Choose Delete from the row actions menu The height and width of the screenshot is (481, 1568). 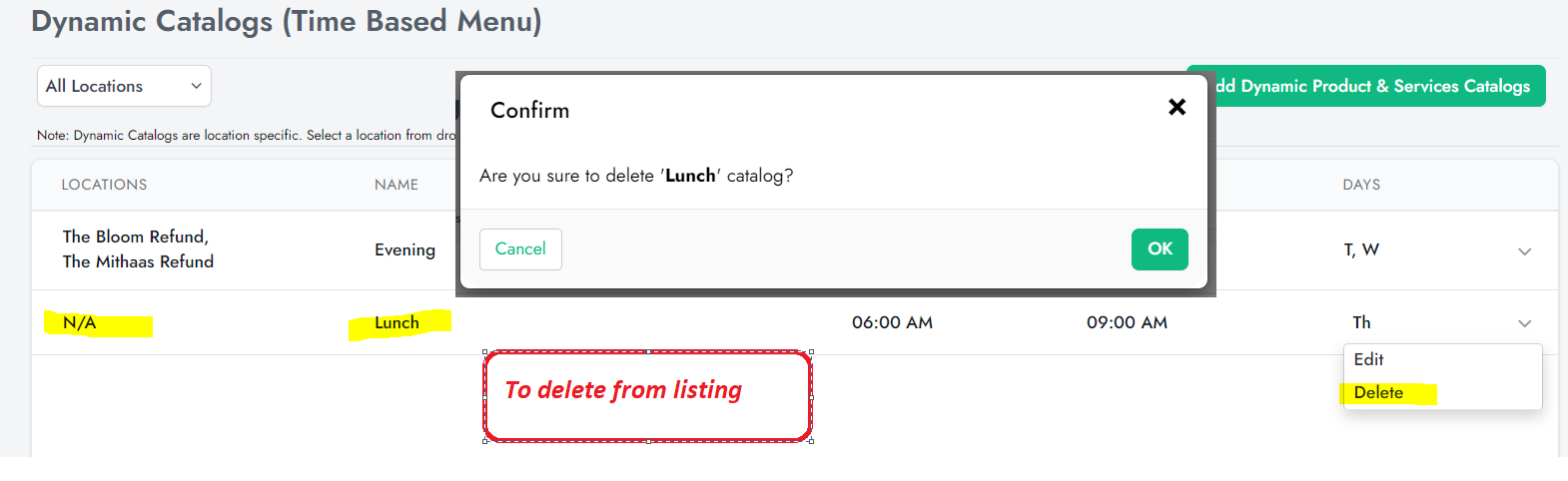tap(1378, 393)
